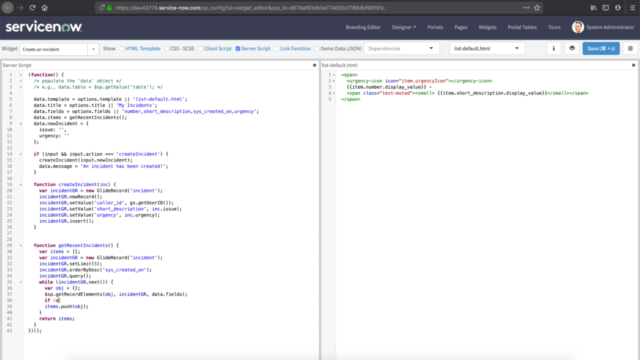Click 'data.items = getRecentIncidents();' line
This screenshot has height=360, width=640.
[80, 118]
